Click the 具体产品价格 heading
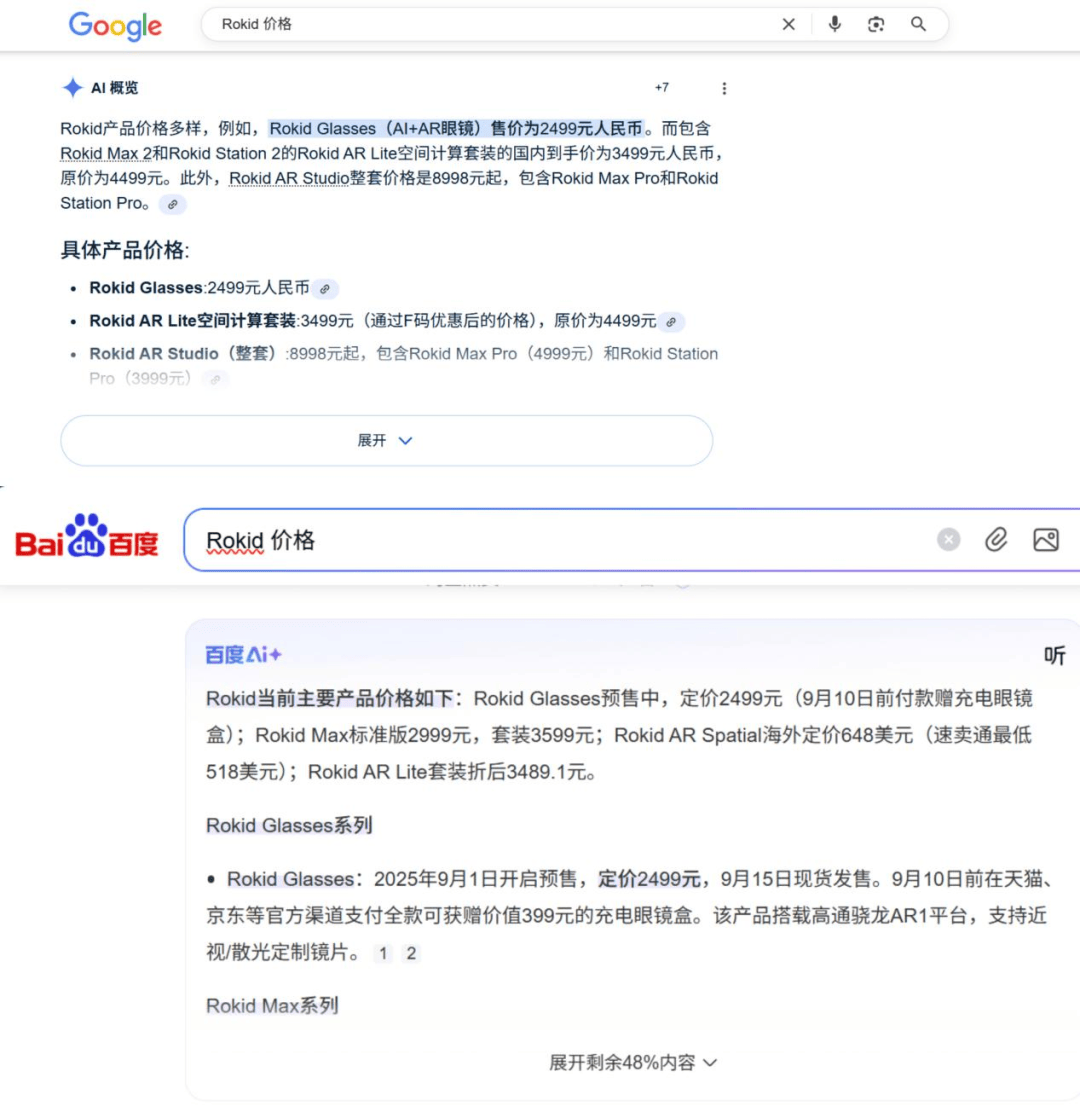The width and height of the screenshot is (1080, 1112). tap(125, 250)
